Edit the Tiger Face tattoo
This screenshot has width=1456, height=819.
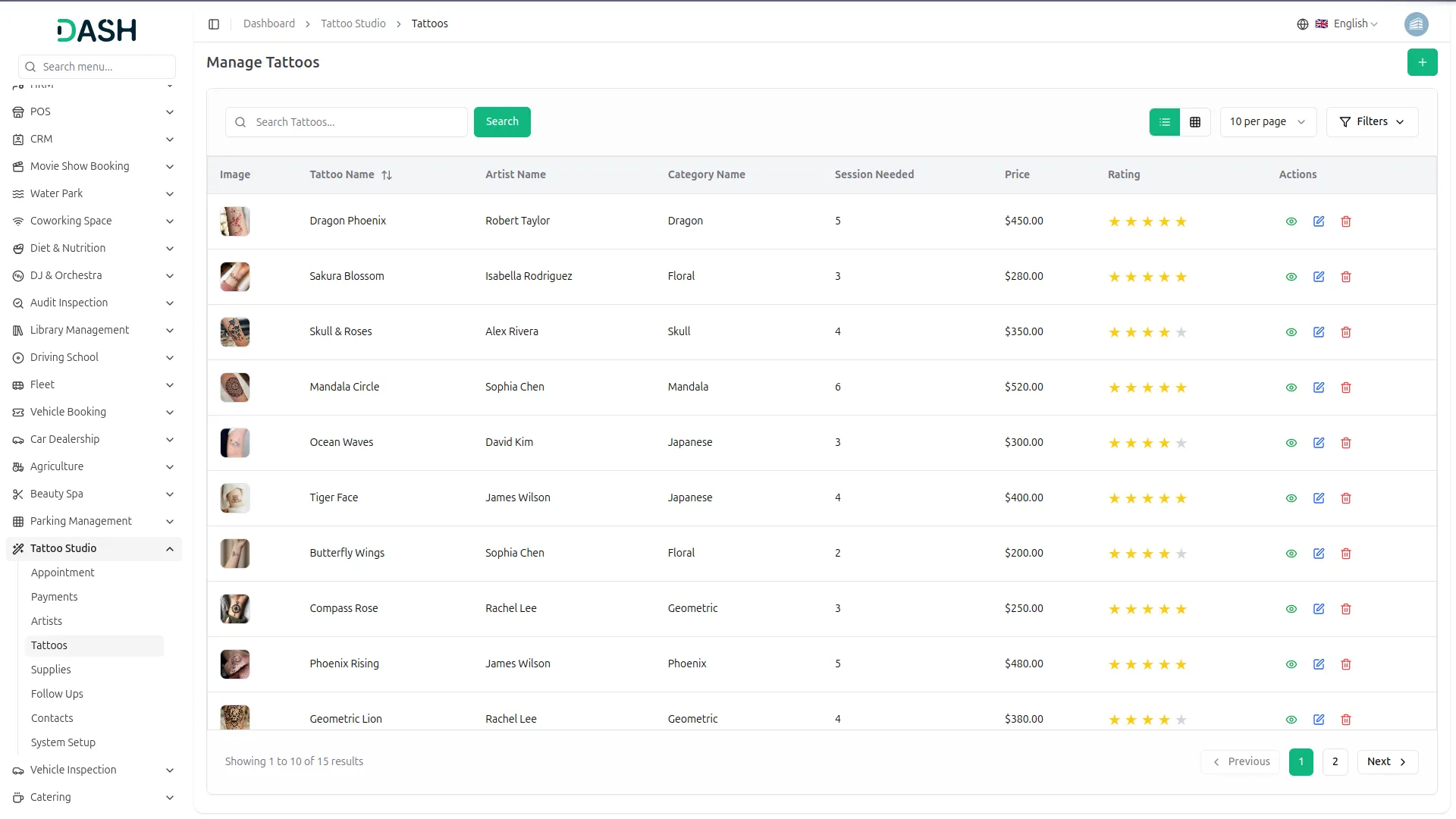point(1319,498)
